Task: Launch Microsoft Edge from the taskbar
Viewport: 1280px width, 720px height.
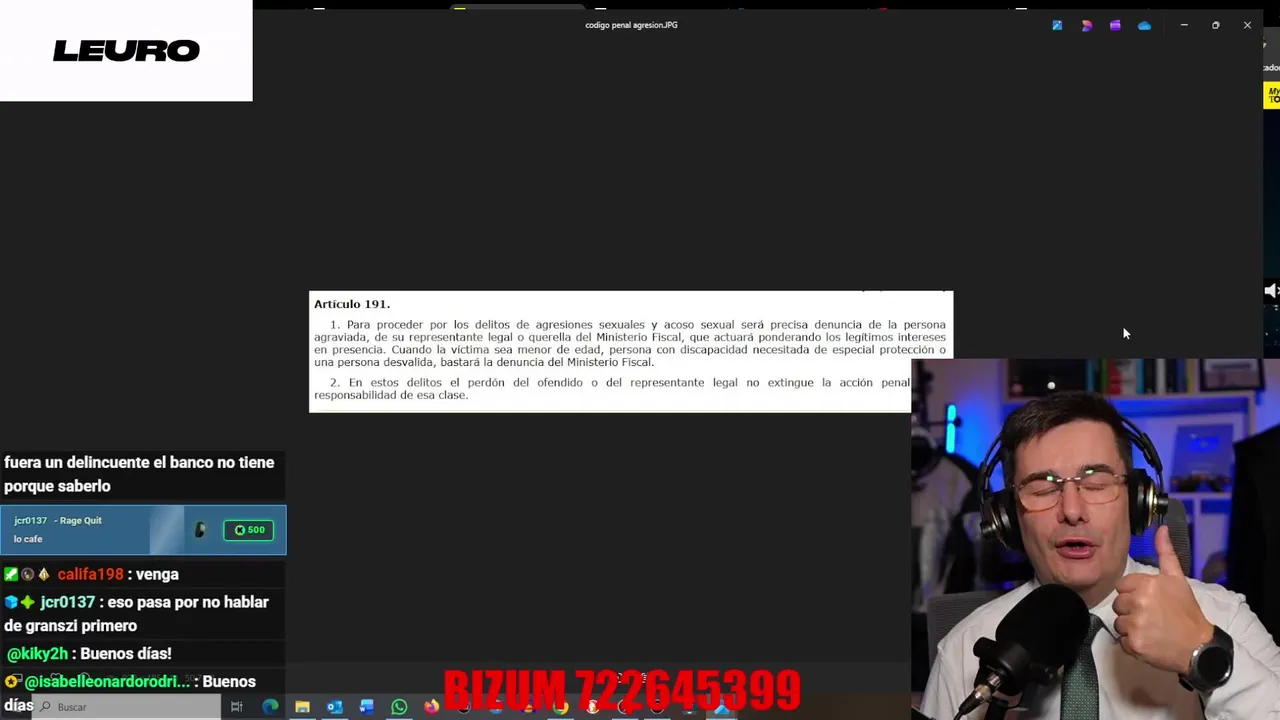Action: [270, 707]
